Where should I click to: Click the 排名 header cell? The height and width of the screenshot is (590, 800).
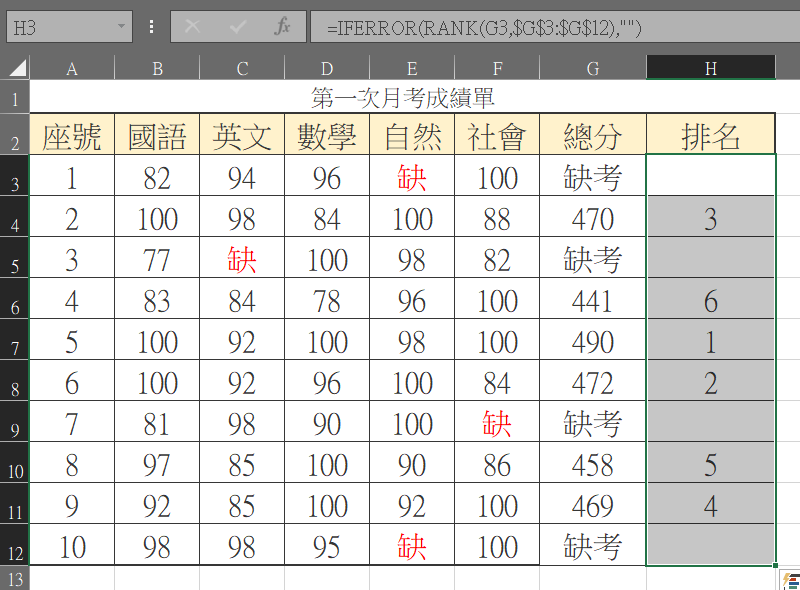(711, 135)
